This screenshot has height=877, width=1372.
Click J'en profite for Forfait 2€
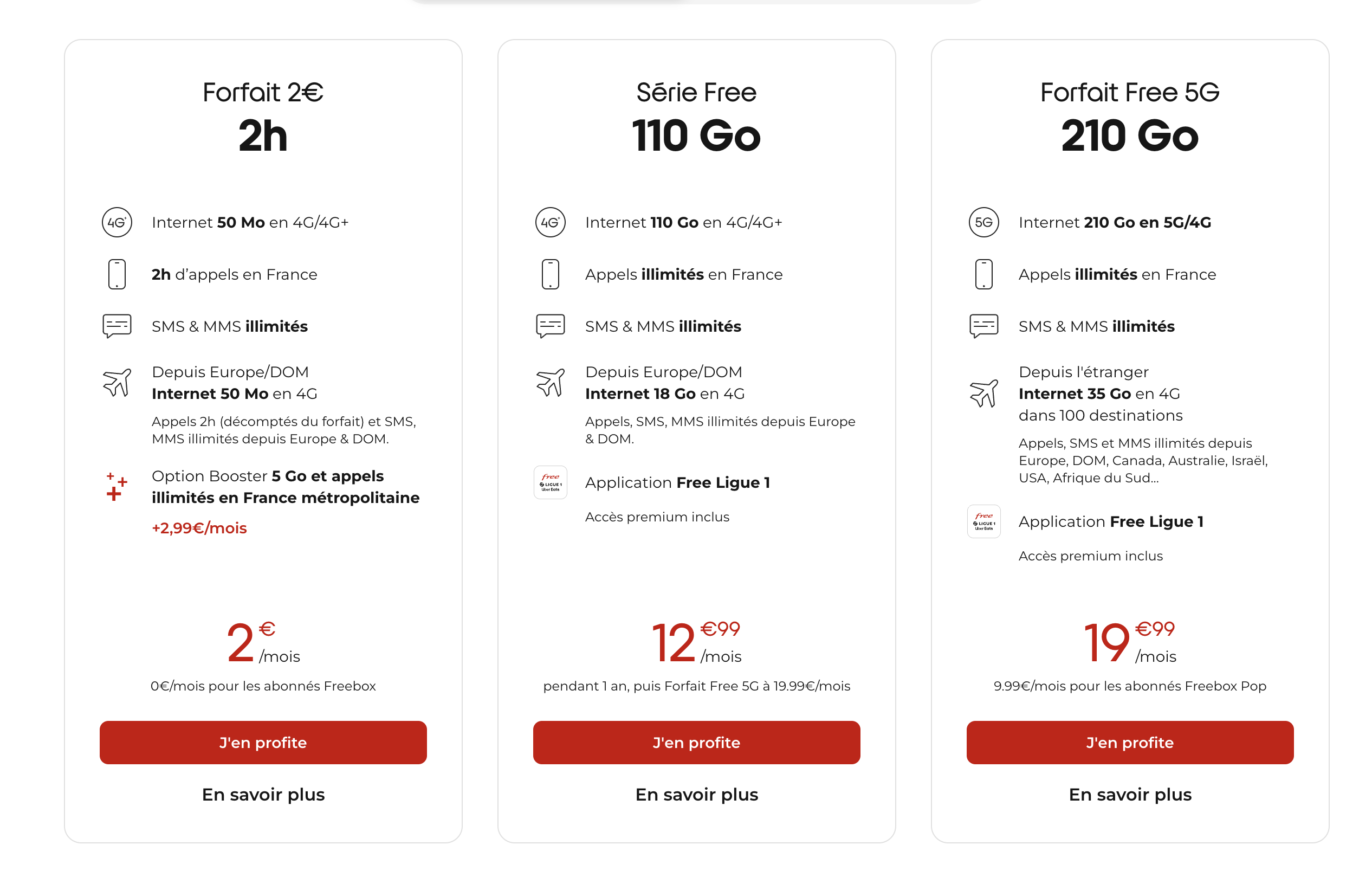[263, 743]
